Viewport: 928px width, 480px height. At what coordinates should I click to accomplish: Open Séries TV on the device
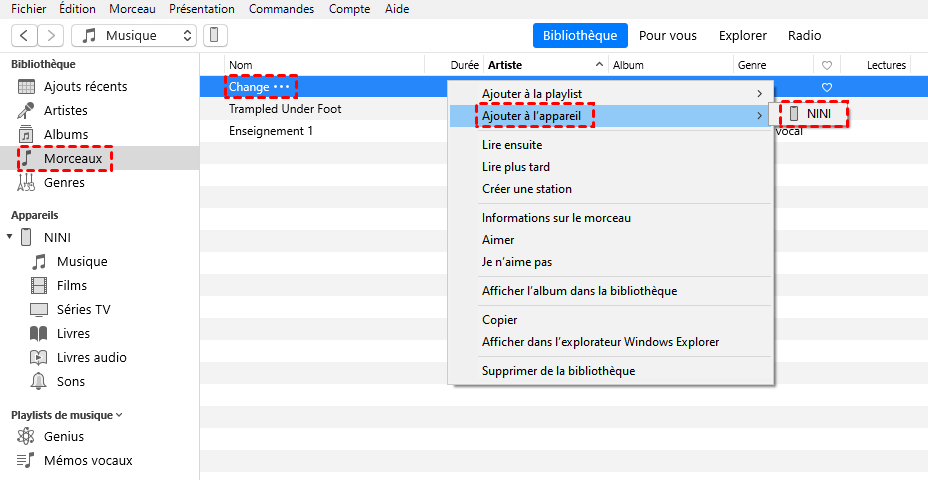[83, 310]
